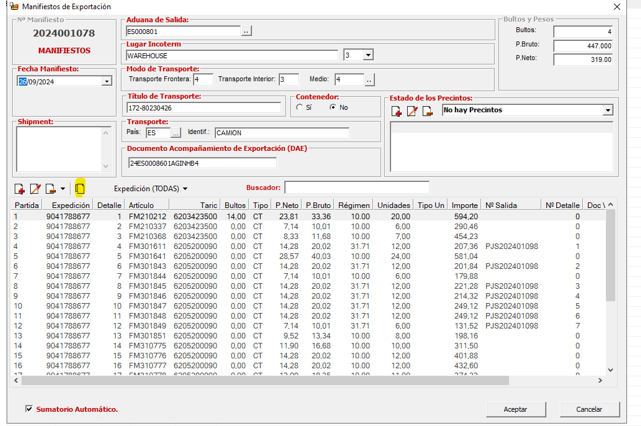The width and height of the screenshot is (641, 426).
Task: Open the Lugar Incoterm number dropdown
Action: [368, 56]
